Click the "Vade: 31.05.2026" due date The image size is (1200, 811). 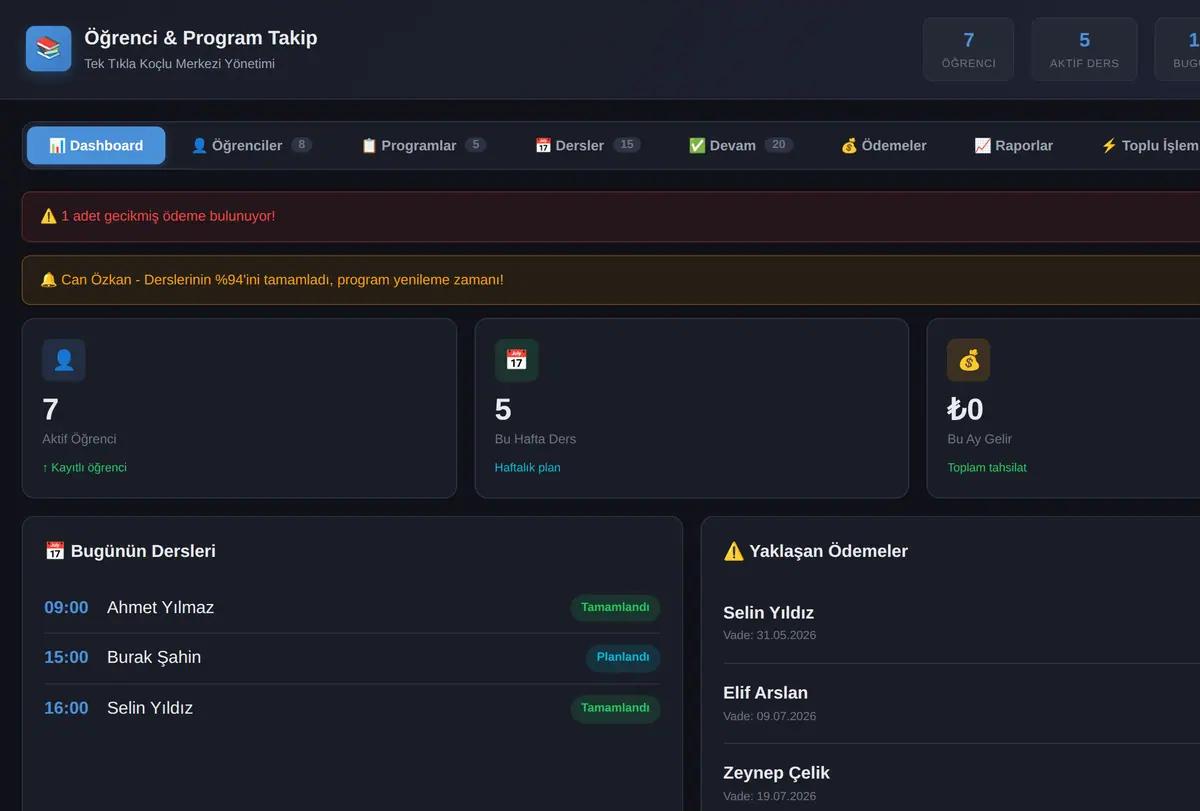pyautogui.click(x=769, y=635)
